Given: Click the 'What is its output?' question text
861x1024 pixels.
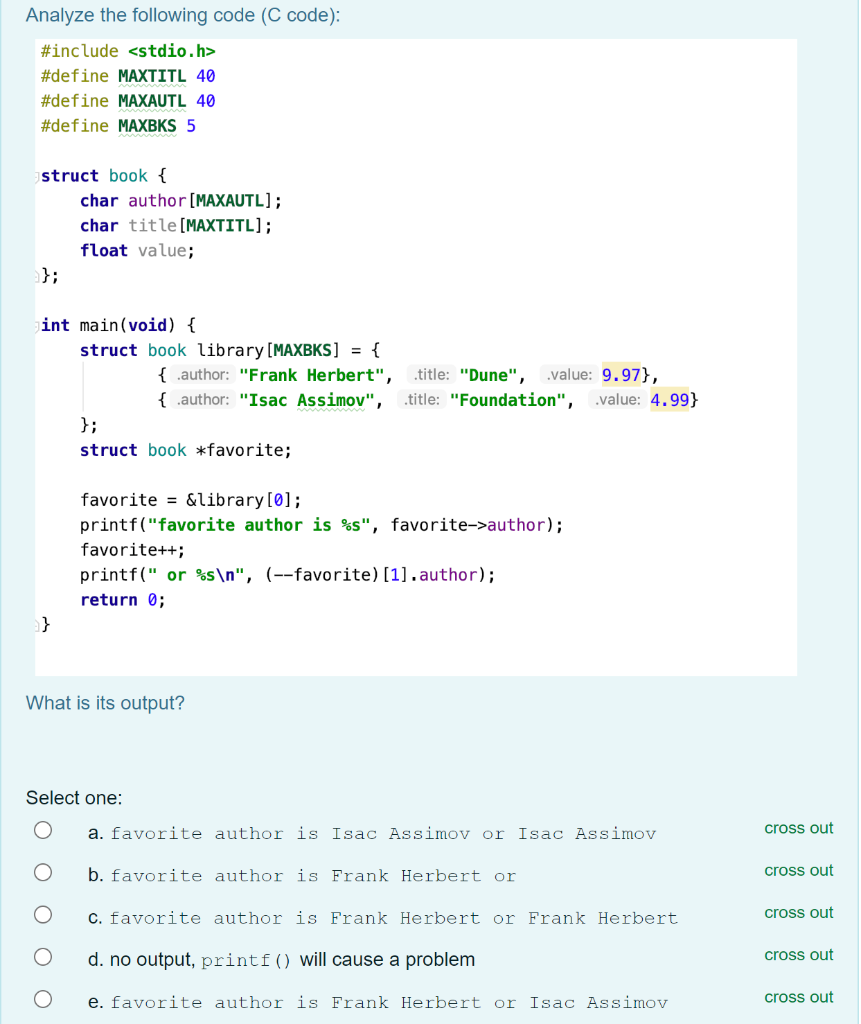Looking at the screenshot, I should tap(105, 703).
